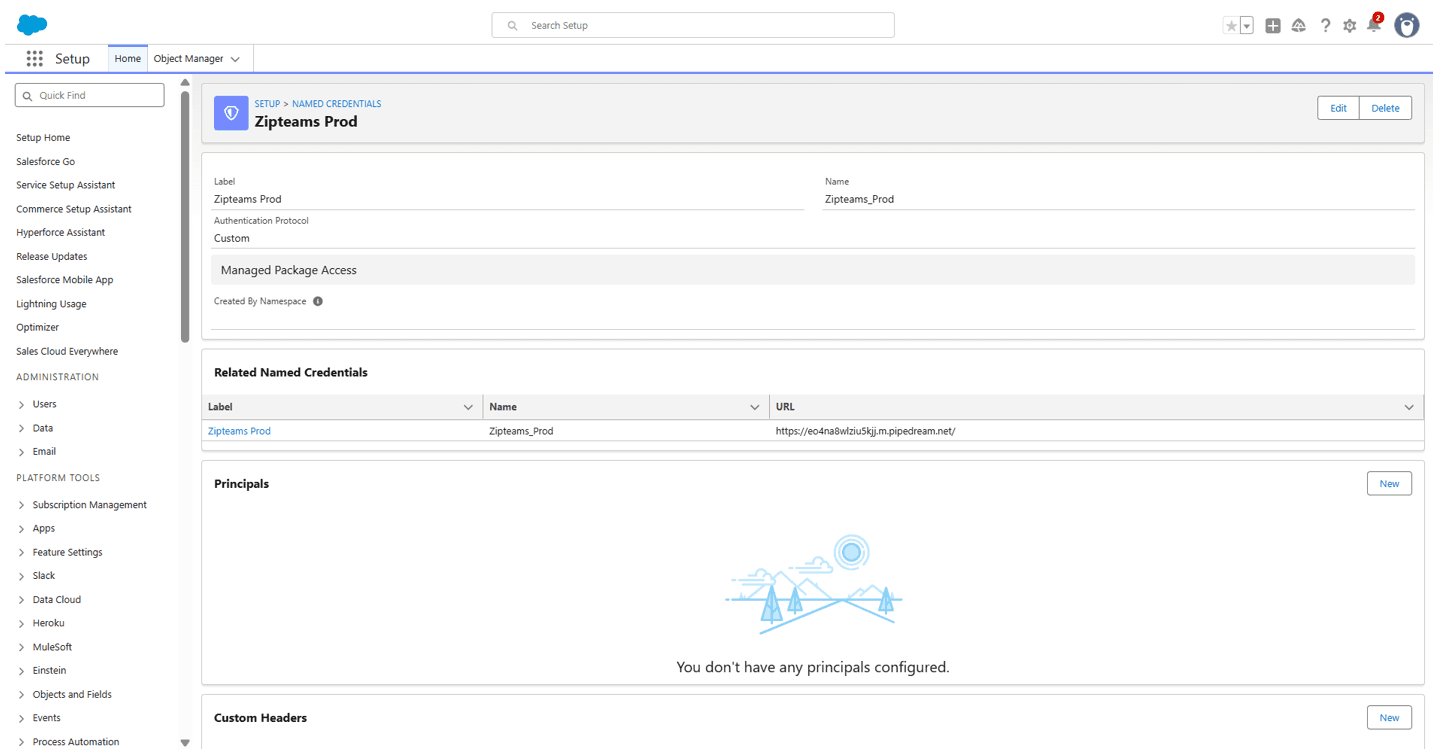Expand the Slack node

tap(22, 576)
